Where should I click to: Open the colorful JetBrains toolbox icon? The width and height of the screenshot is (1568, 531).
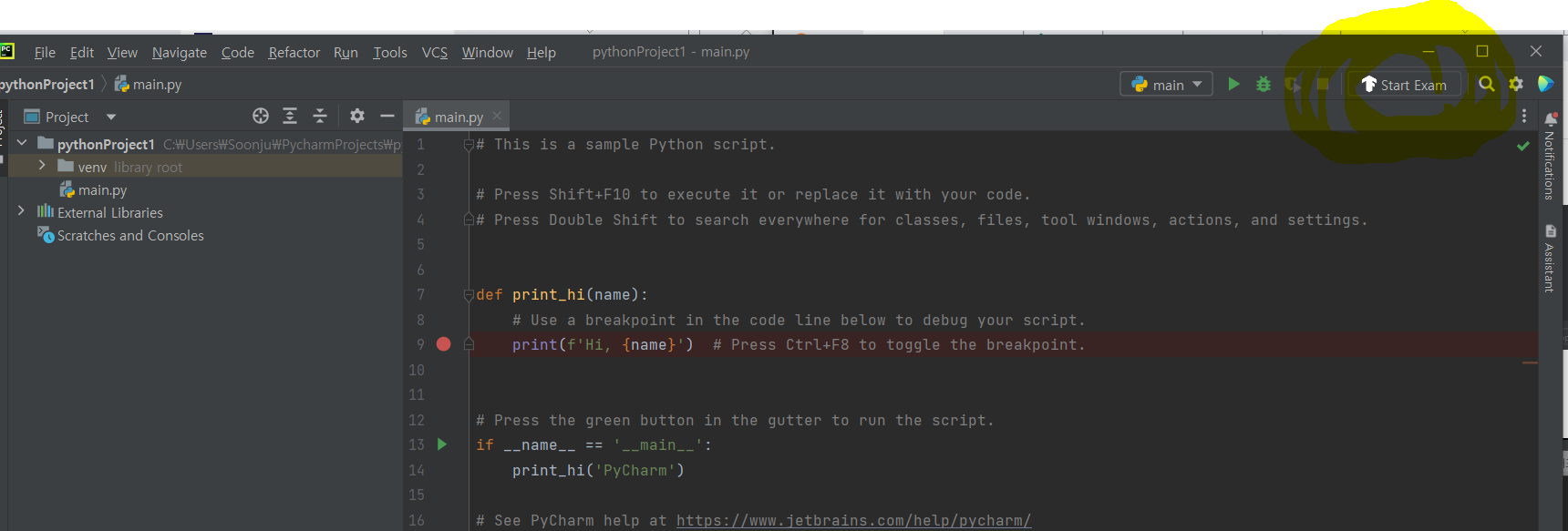(x=1545, y=84)
